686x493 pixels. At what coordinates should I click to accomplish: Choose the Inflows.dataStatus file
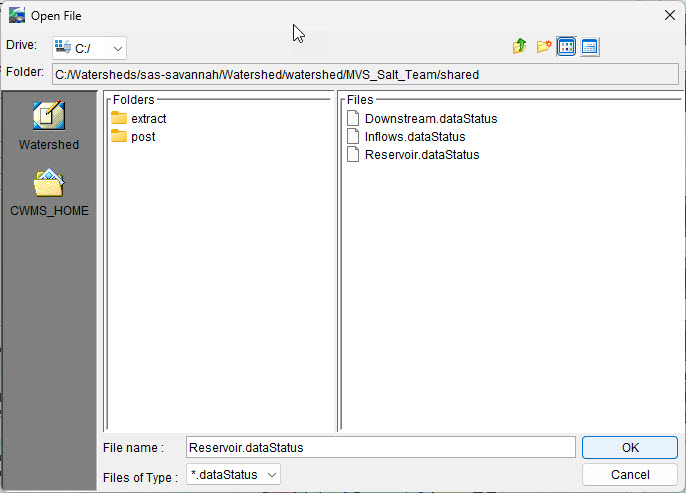pyautogui.click(x=415, y=137)
